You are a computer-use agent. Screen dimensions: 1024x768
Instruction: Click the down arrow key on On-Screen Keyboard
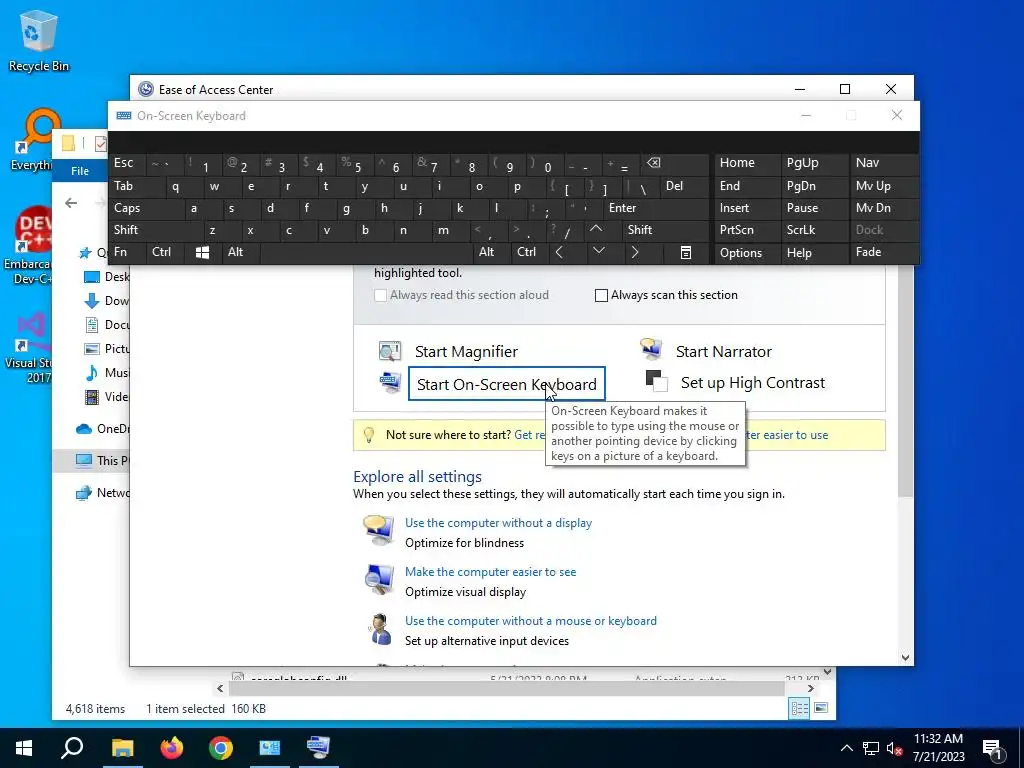point(599,252)
